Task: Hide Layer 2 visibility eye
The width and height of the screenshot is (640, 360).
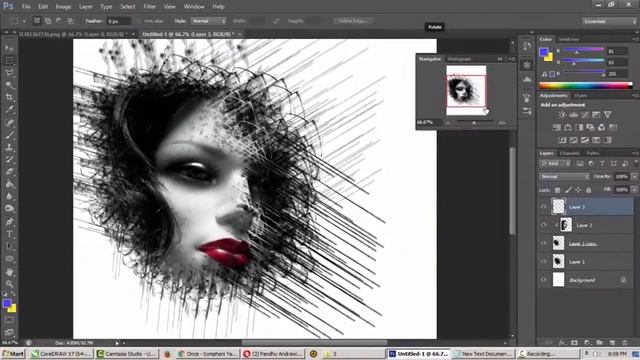Action: [543, 225]
